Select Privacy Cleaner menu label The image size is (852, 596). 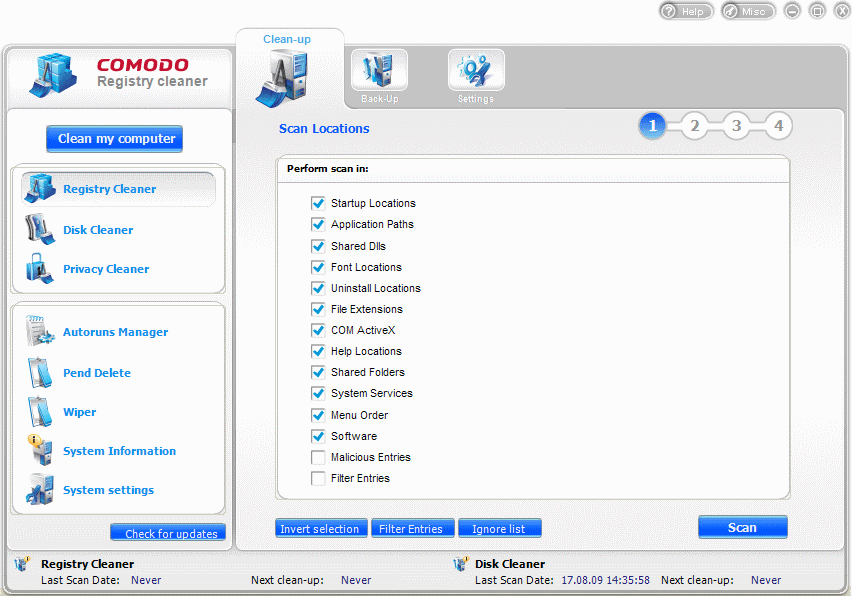(106, 269)
